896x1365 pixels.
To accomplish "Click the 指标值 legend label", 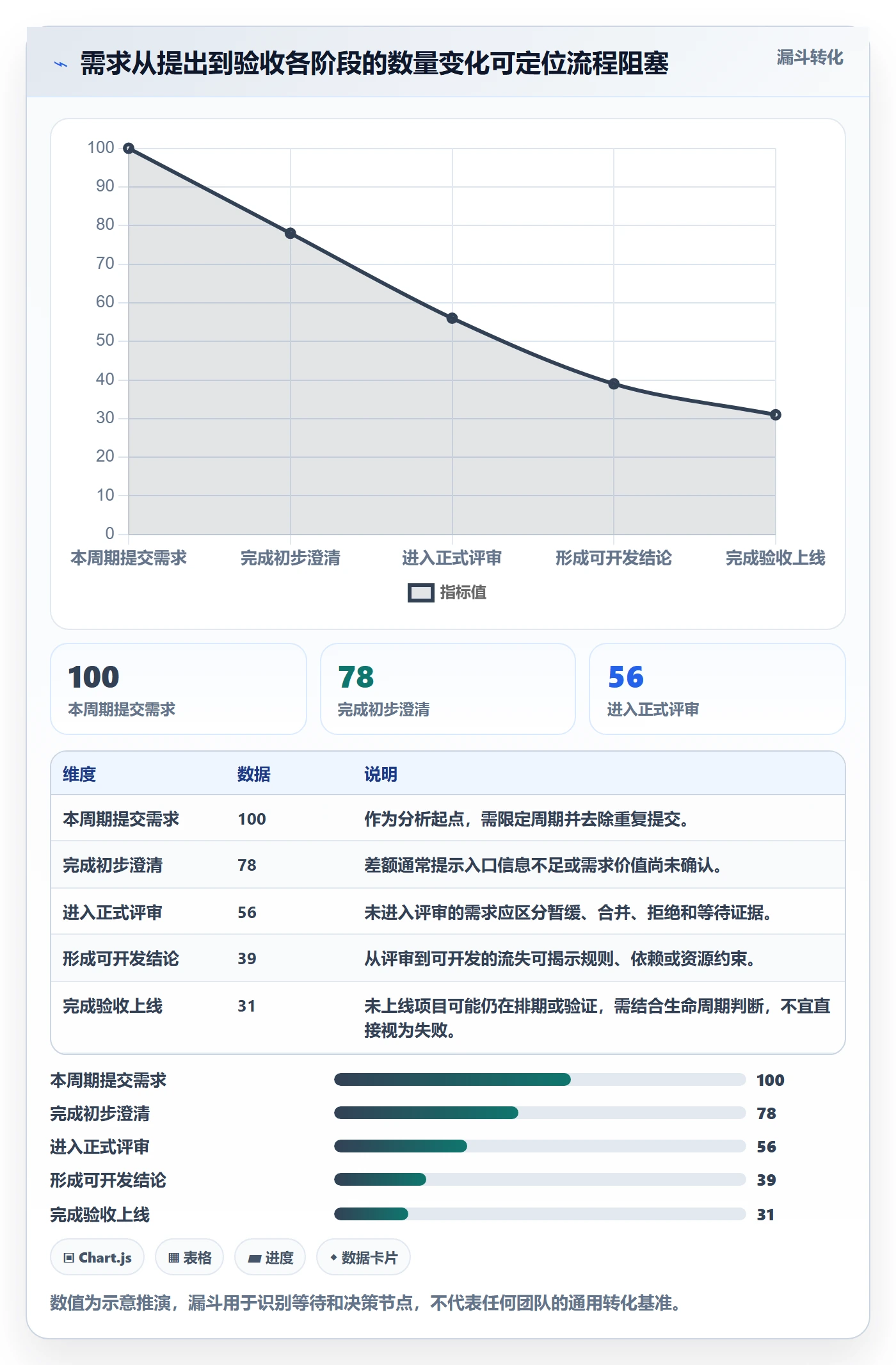I will (463, 593).
